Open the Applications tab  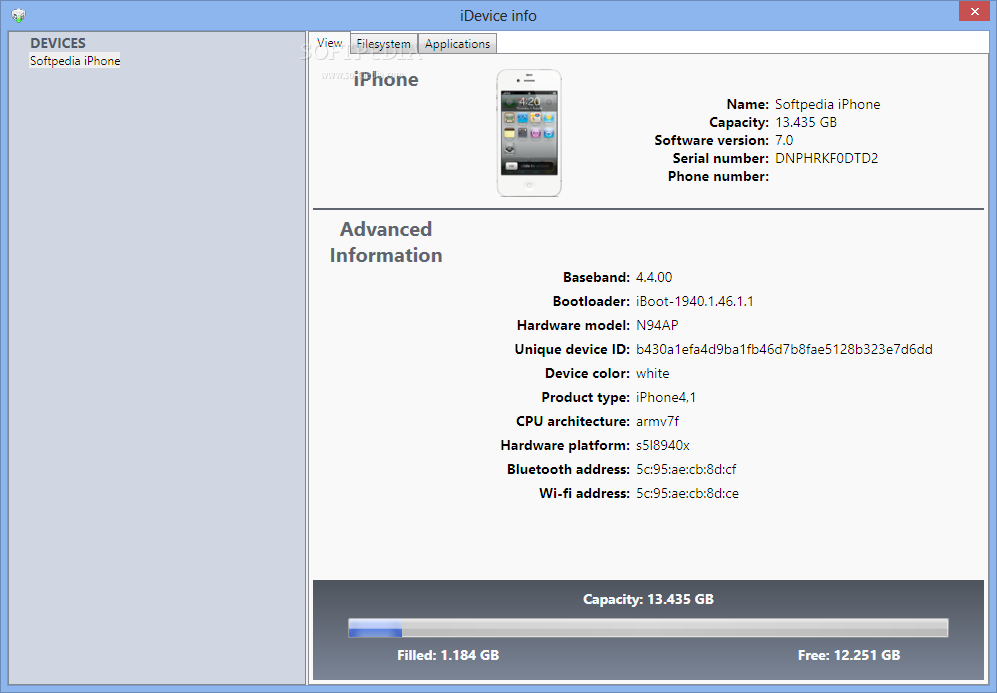tap(457, 44)
